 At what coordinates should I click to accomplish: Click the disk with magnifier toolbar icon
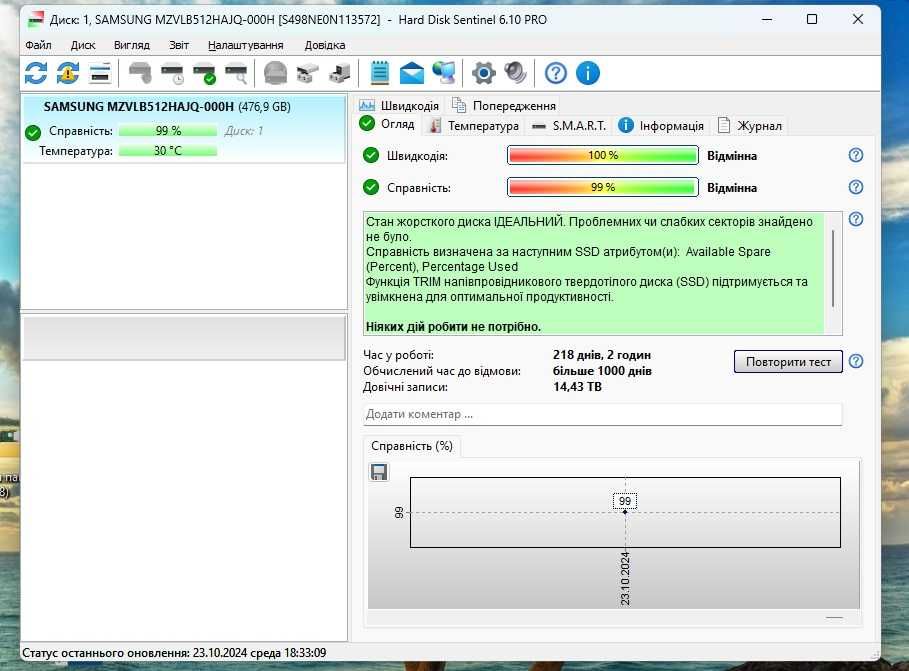(x=236, y=73)
